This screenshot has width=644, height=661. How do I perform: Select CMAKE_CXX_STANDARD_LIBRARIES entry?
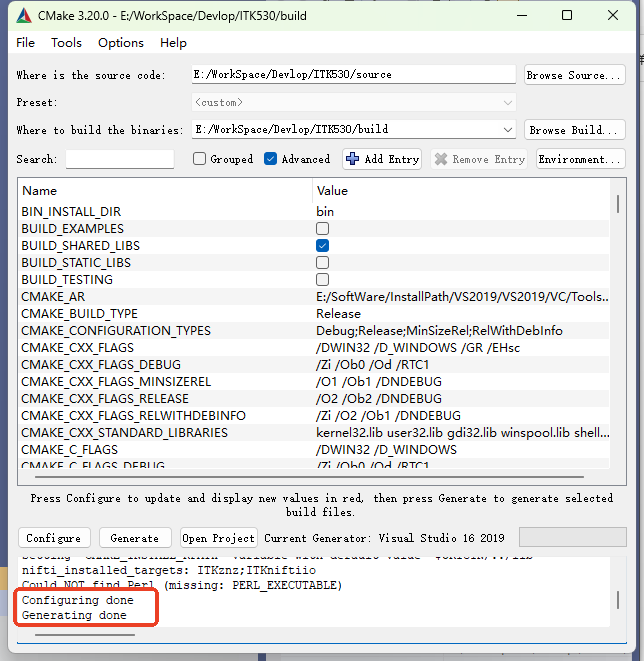[124, 433]
